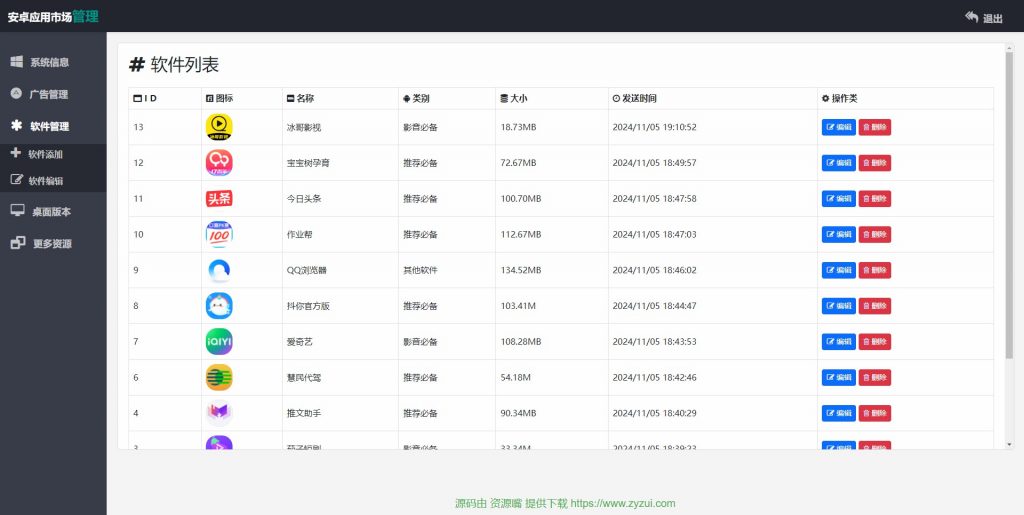This screenshot has height=515, width=1024.
Task: Open the 软件编辑 submenu item
Action: pos(46,181)
